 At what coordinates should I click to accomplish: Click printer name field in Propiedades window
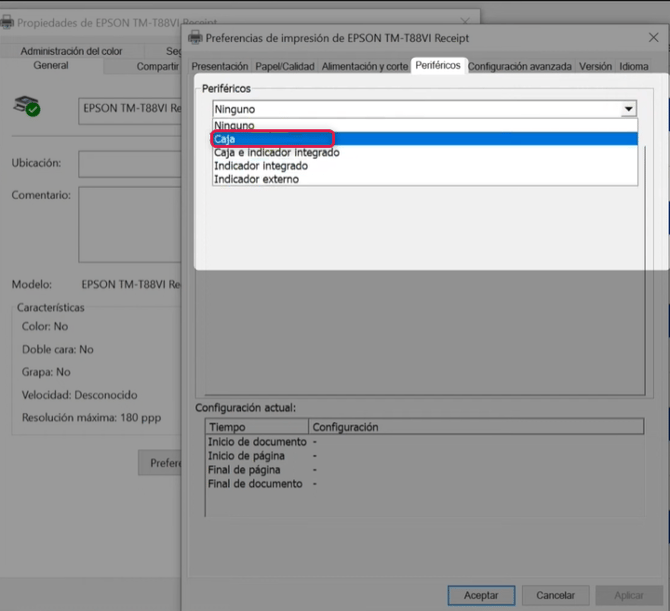(x=129, y=111)
